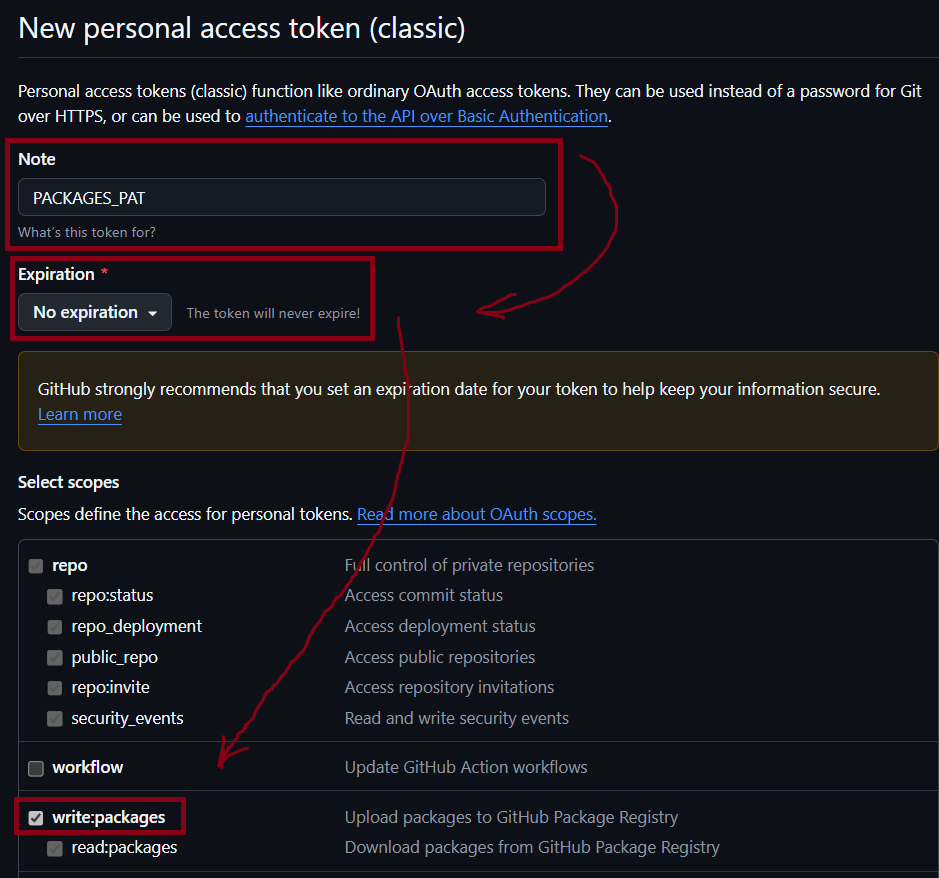939x878 pixels.
Task: Enable the workflow scope checkbox
Action: coord(36,768)
